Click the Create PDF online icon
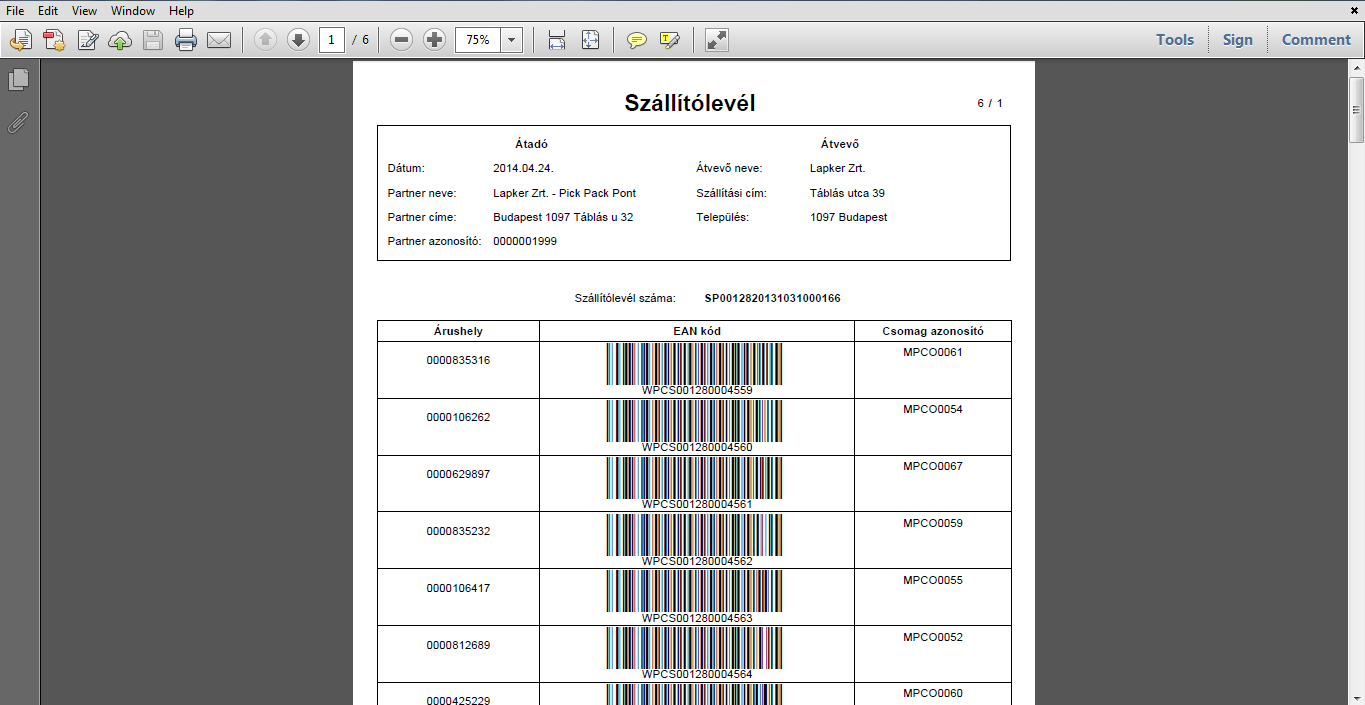The width and height of the screenshot is (1365, 705). 21,40
